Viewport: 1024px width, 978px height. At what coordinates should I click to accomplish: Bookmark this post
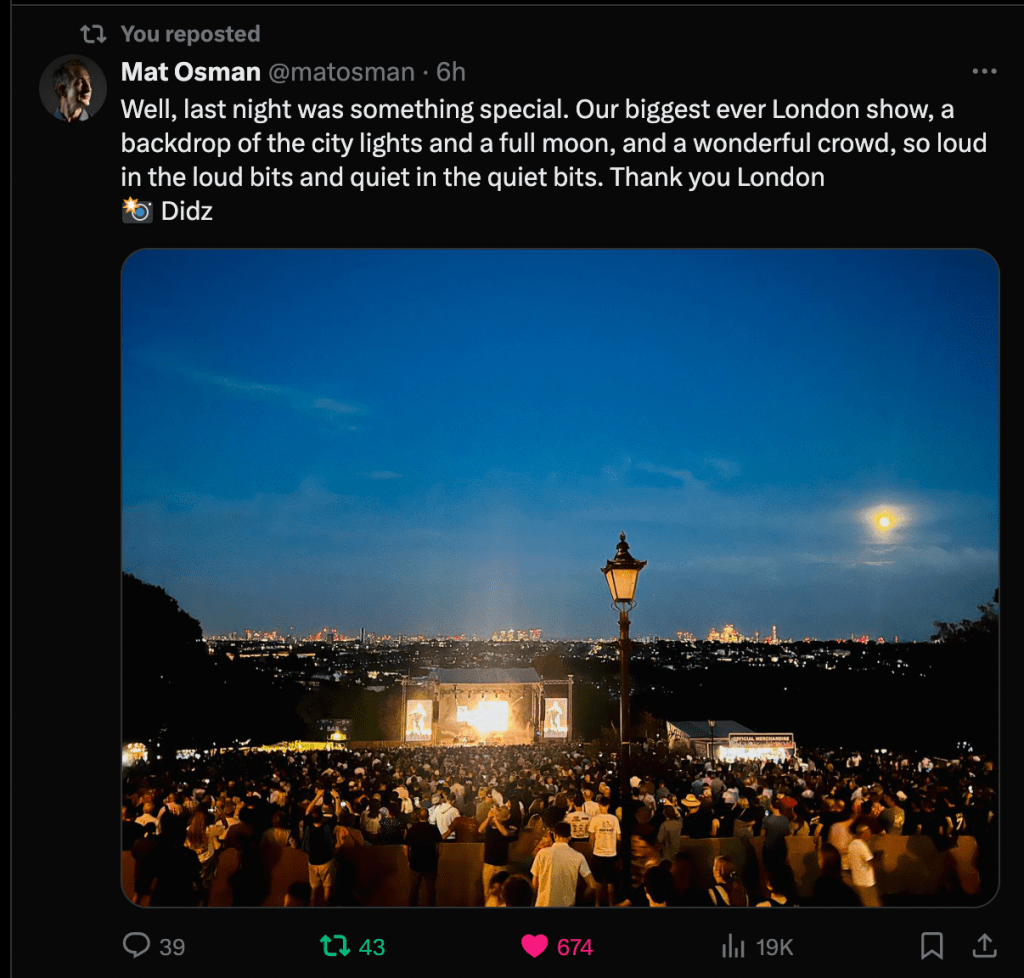point(931,945)
